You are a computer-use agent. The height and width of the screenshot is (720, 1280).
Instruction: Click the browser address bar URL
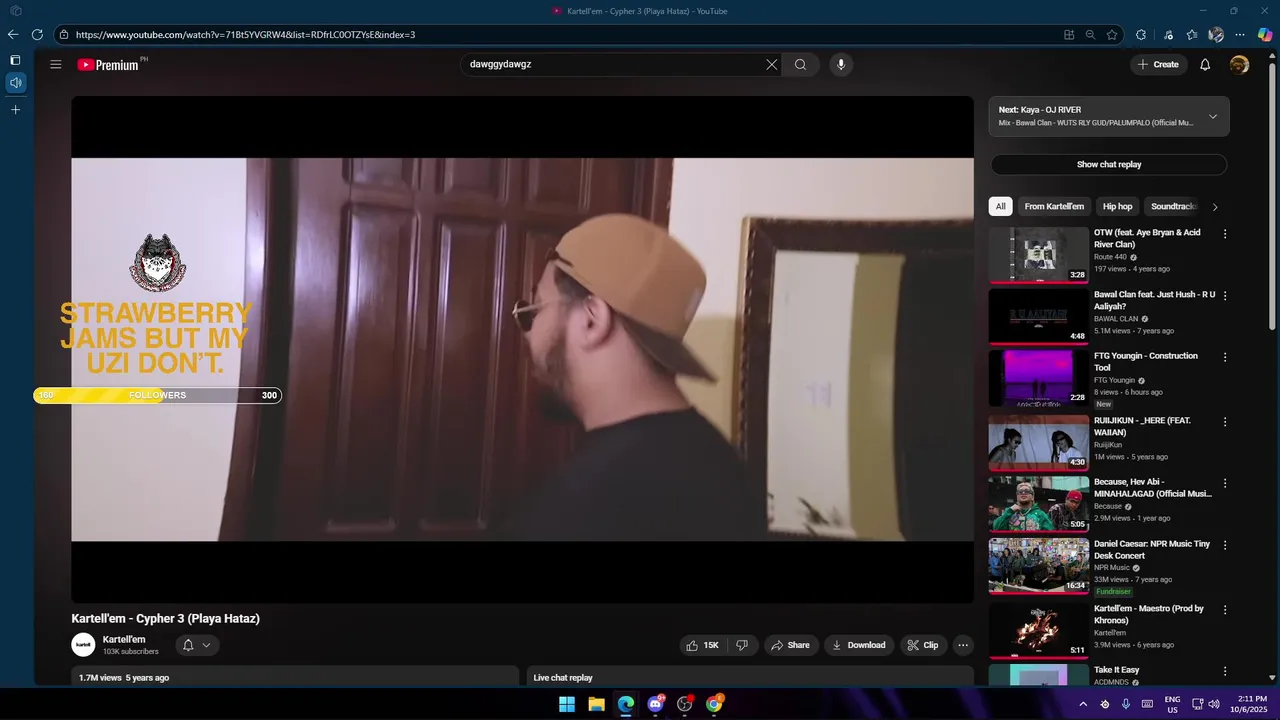[x=245, y=34]
